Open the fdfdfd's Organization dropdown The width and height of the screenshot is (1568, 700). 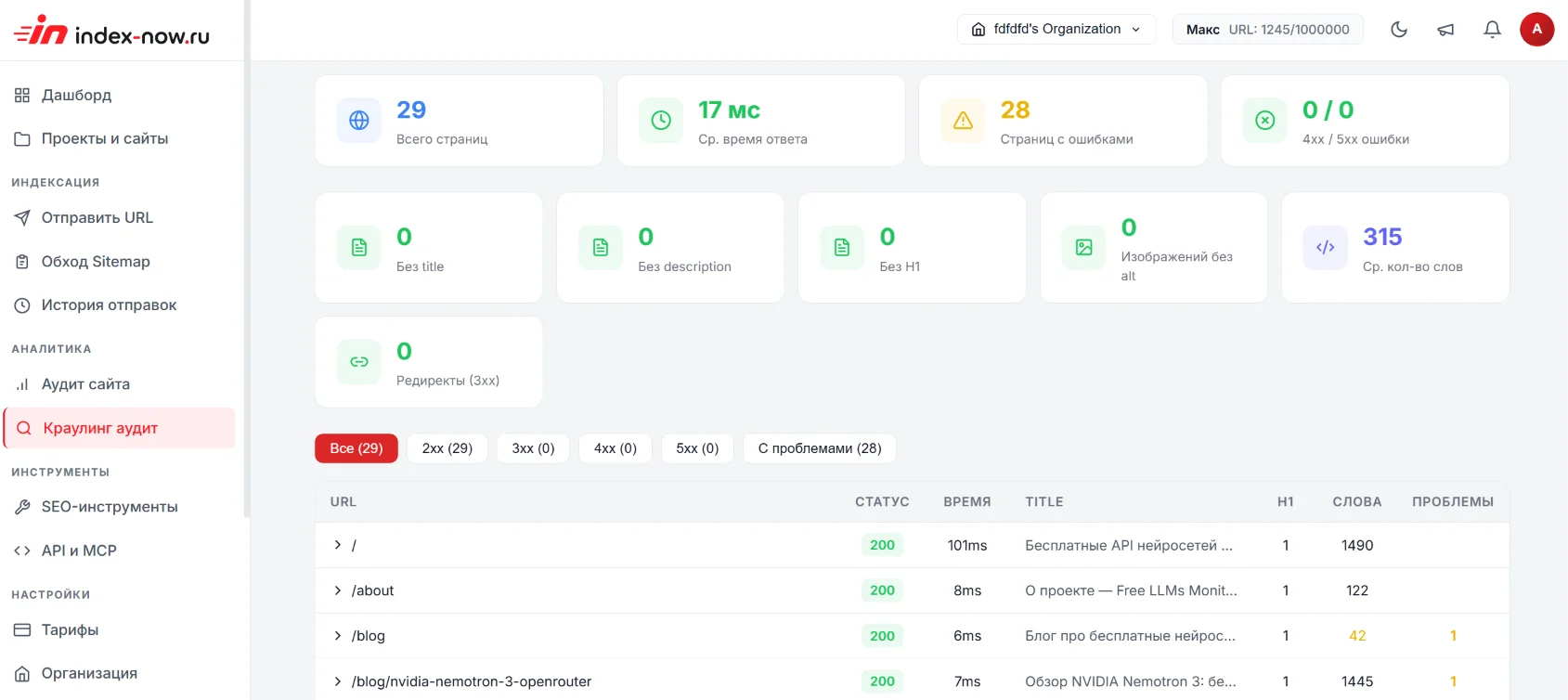(1056, 29)
